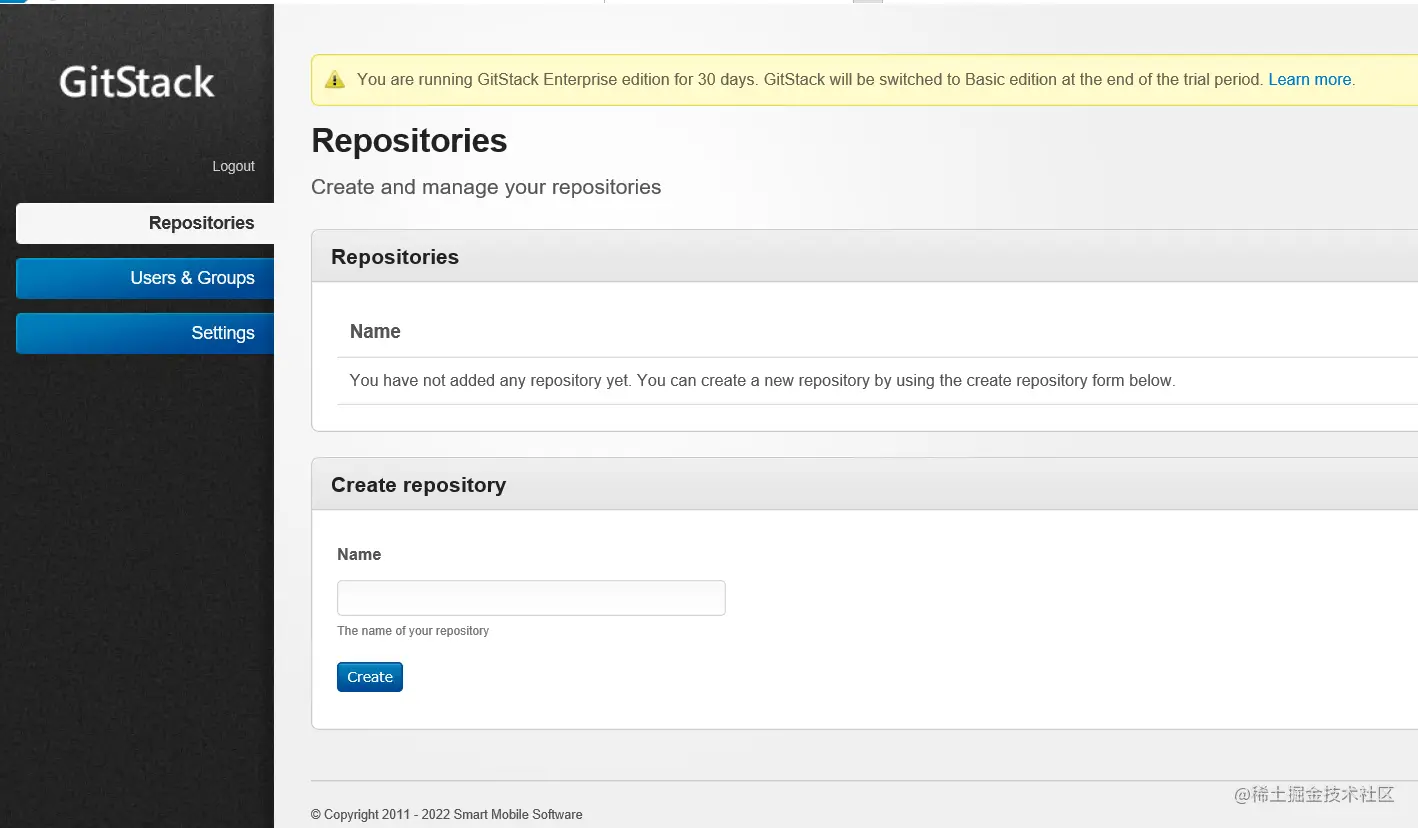The image size is (1418, 828).
Task: Click 'The name of your repository' hint text
Action: pos(413,631)
